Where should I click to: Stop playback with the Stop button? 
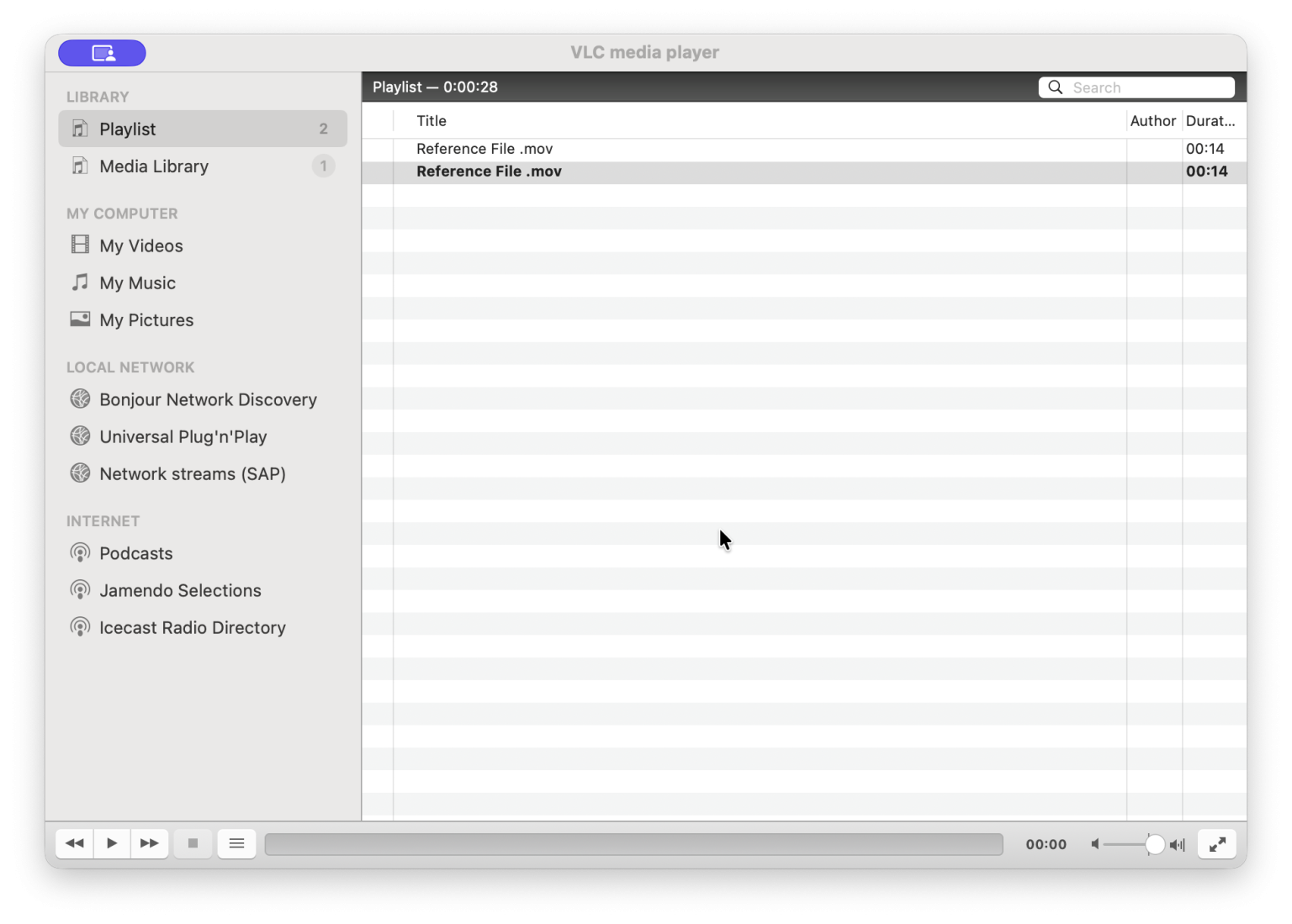coord(193,843)
